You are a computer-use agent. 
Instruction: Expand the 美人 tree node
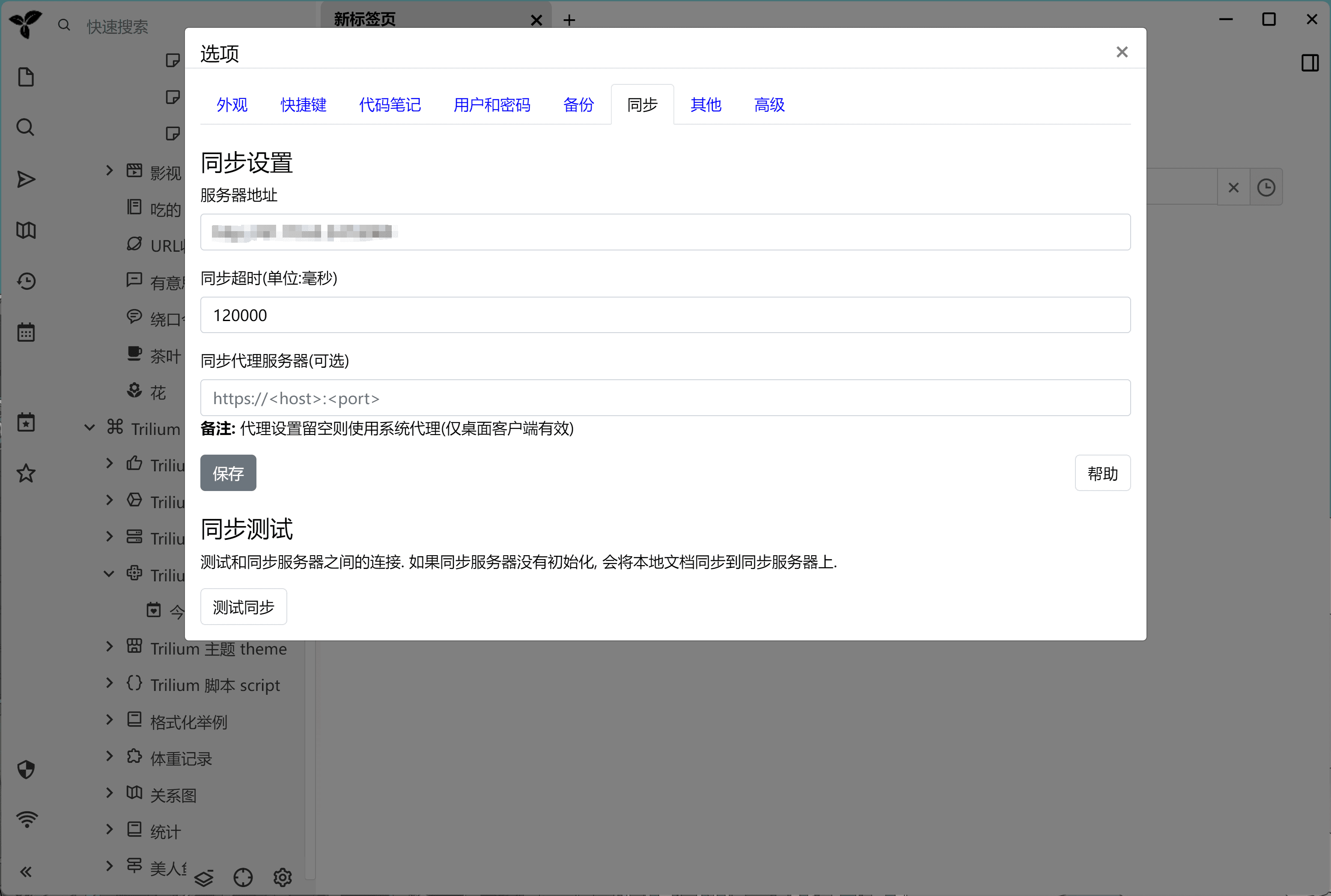[109, 866]
